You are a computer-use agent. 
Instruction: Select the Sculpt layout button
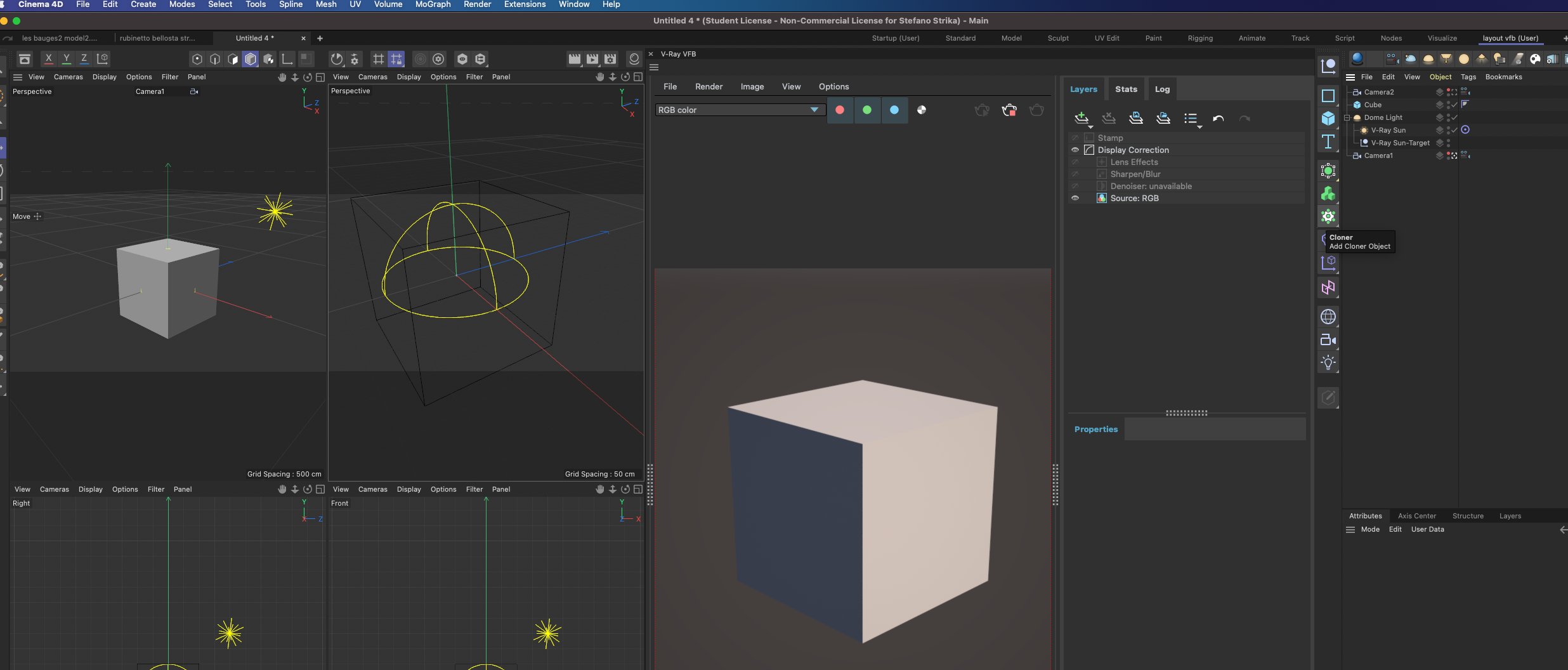(x=1057, y=38)
